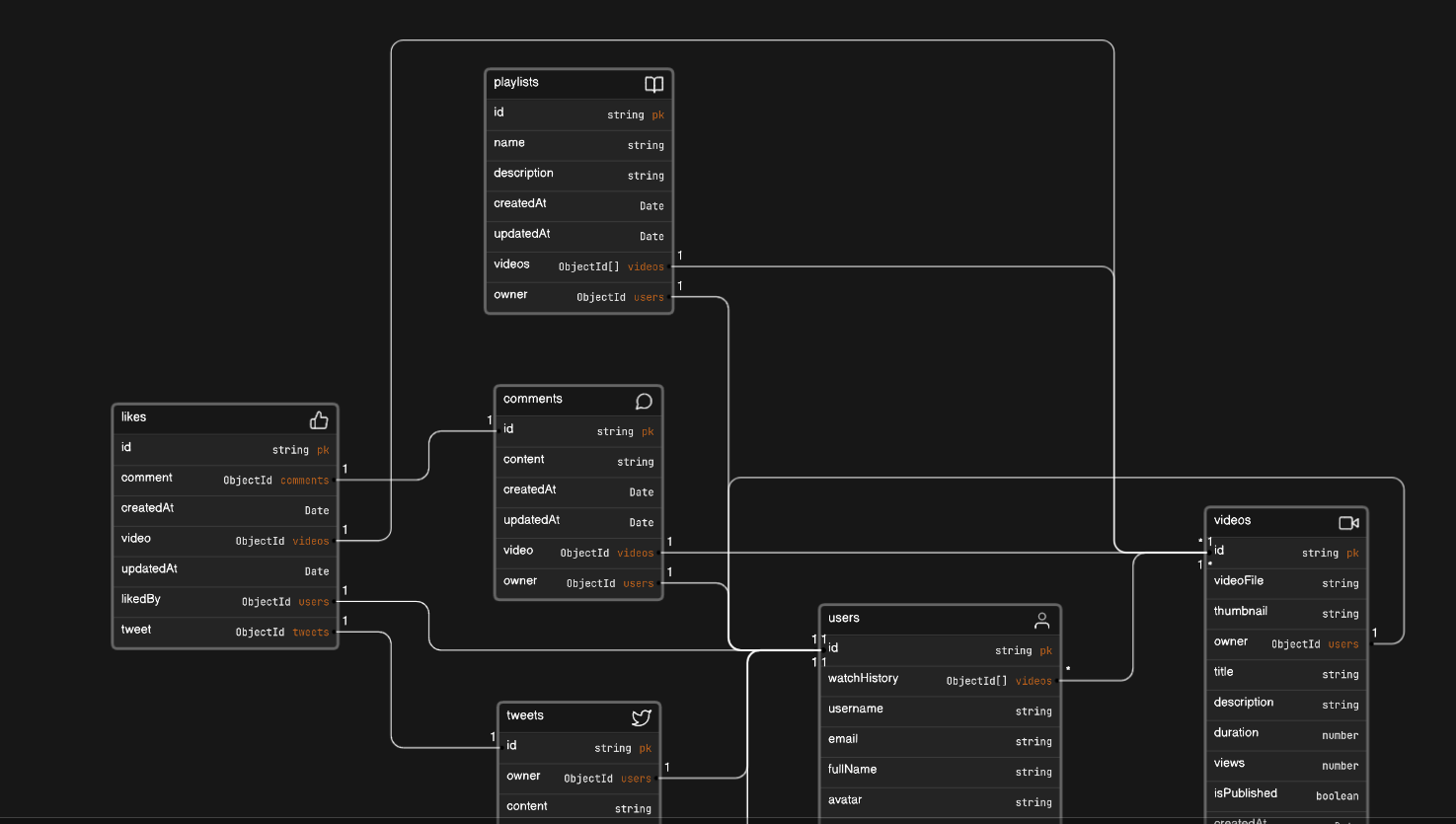This screenshot has width=1456, height=824.
Task: Click the thumbnail row in videos table
Action: pyautogui.click(x=1286, y=613)
